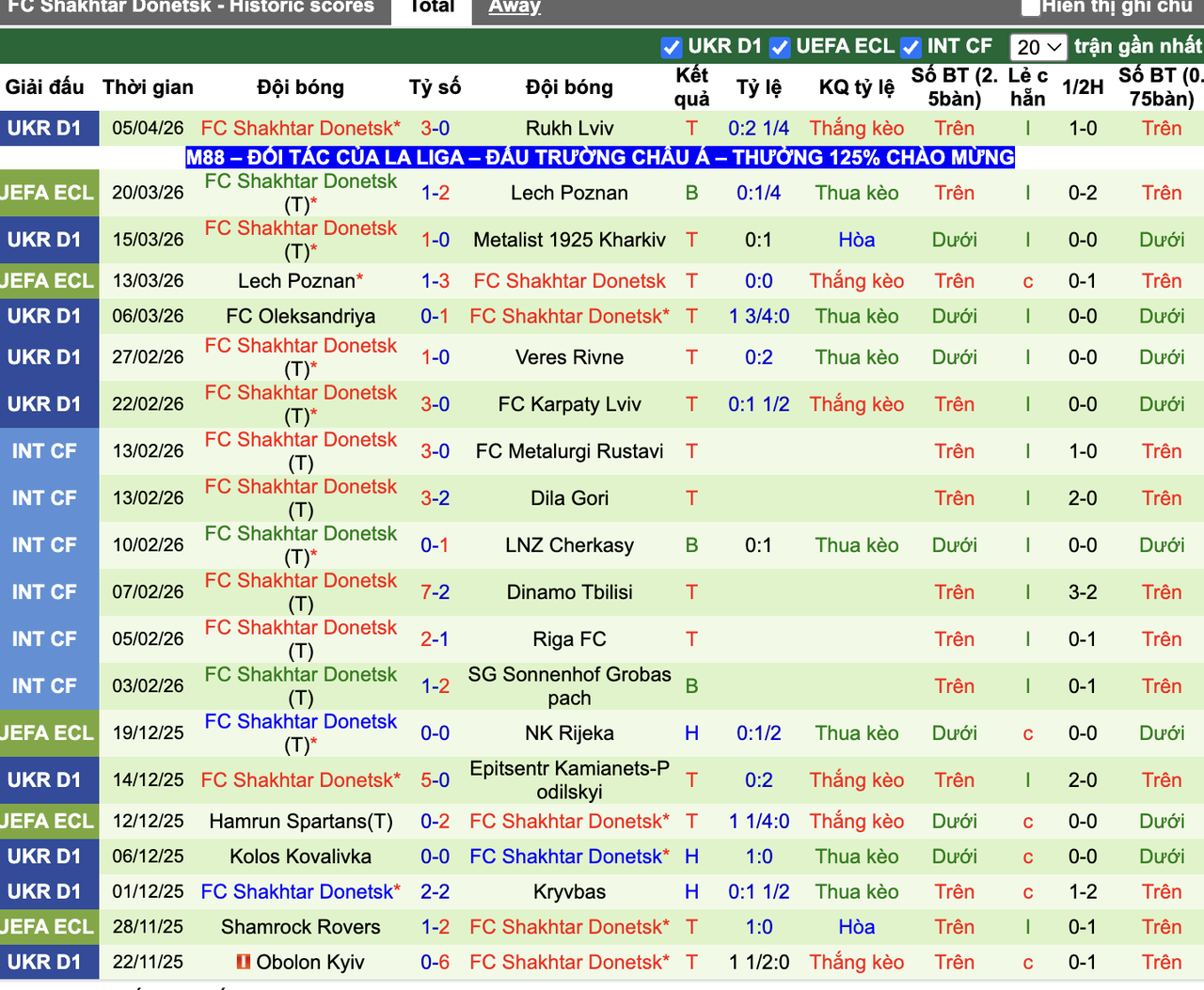Open FC Karpaty Lviv team link

[570, 404]
